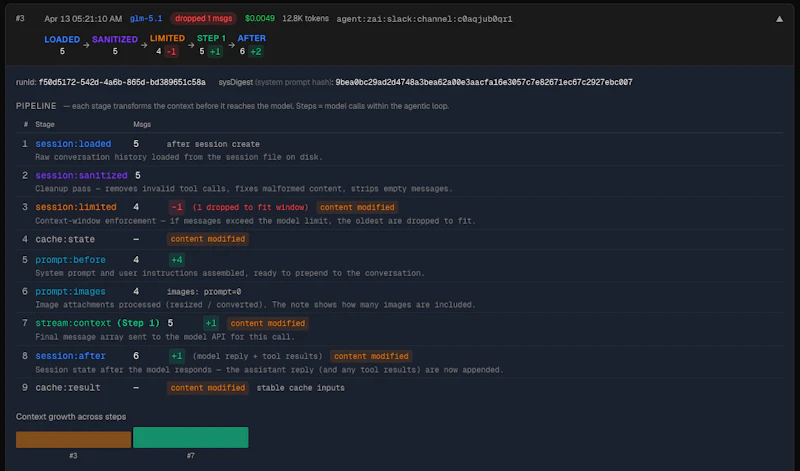Click the orange #3 context growth bar

73,439
